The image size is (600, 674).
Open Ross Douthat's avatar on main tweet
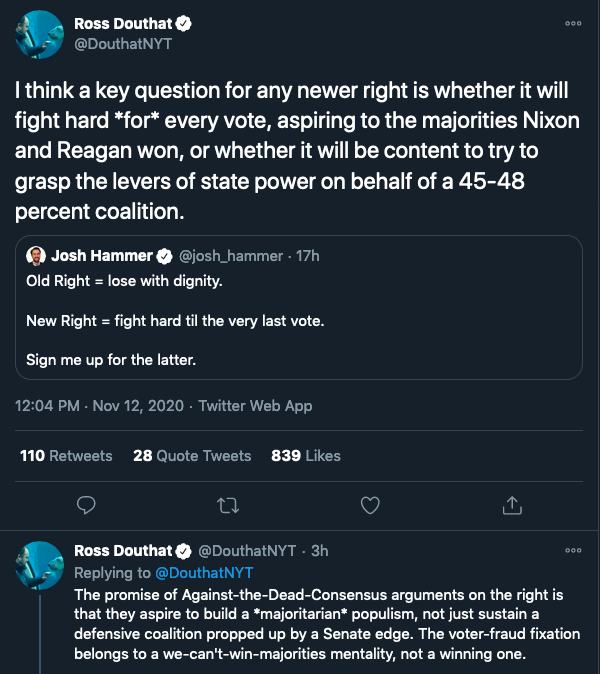point(39,36)
